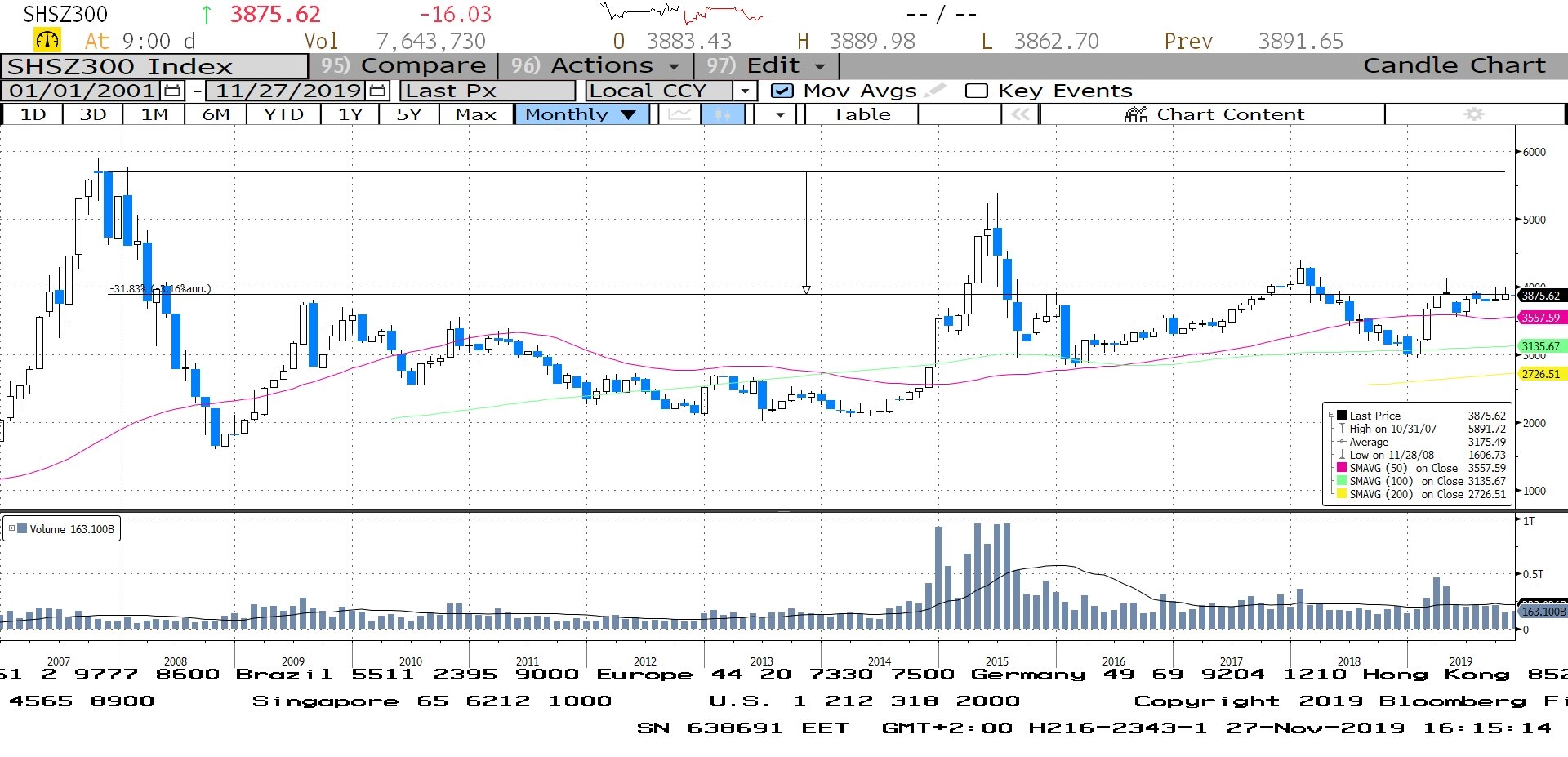Open the chart style dropdown arrow
The width and height of the screenshot is (1568, 757).
(780, 114)
